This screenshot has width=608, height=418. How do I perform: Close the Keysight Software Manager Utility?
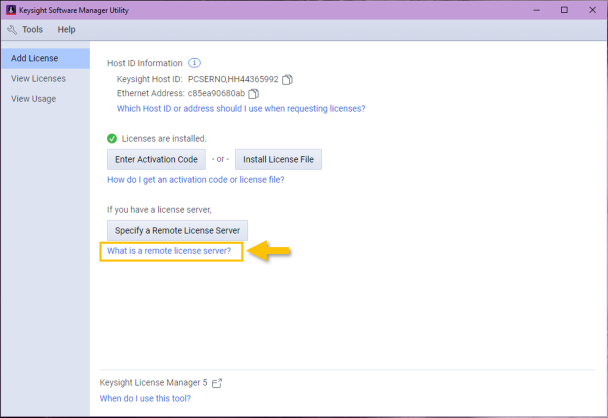point(592,10)
